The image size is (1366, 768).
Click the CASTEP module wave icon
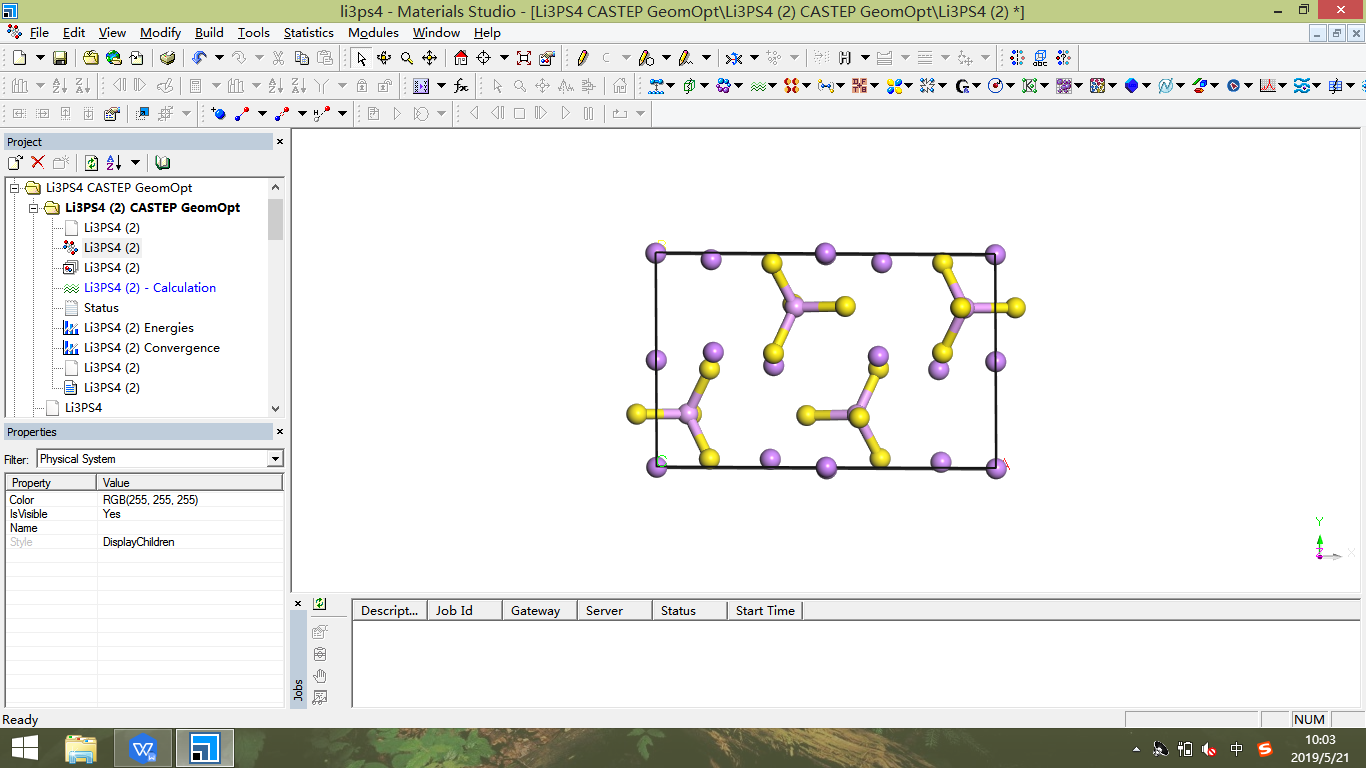[x=759, y=86]
